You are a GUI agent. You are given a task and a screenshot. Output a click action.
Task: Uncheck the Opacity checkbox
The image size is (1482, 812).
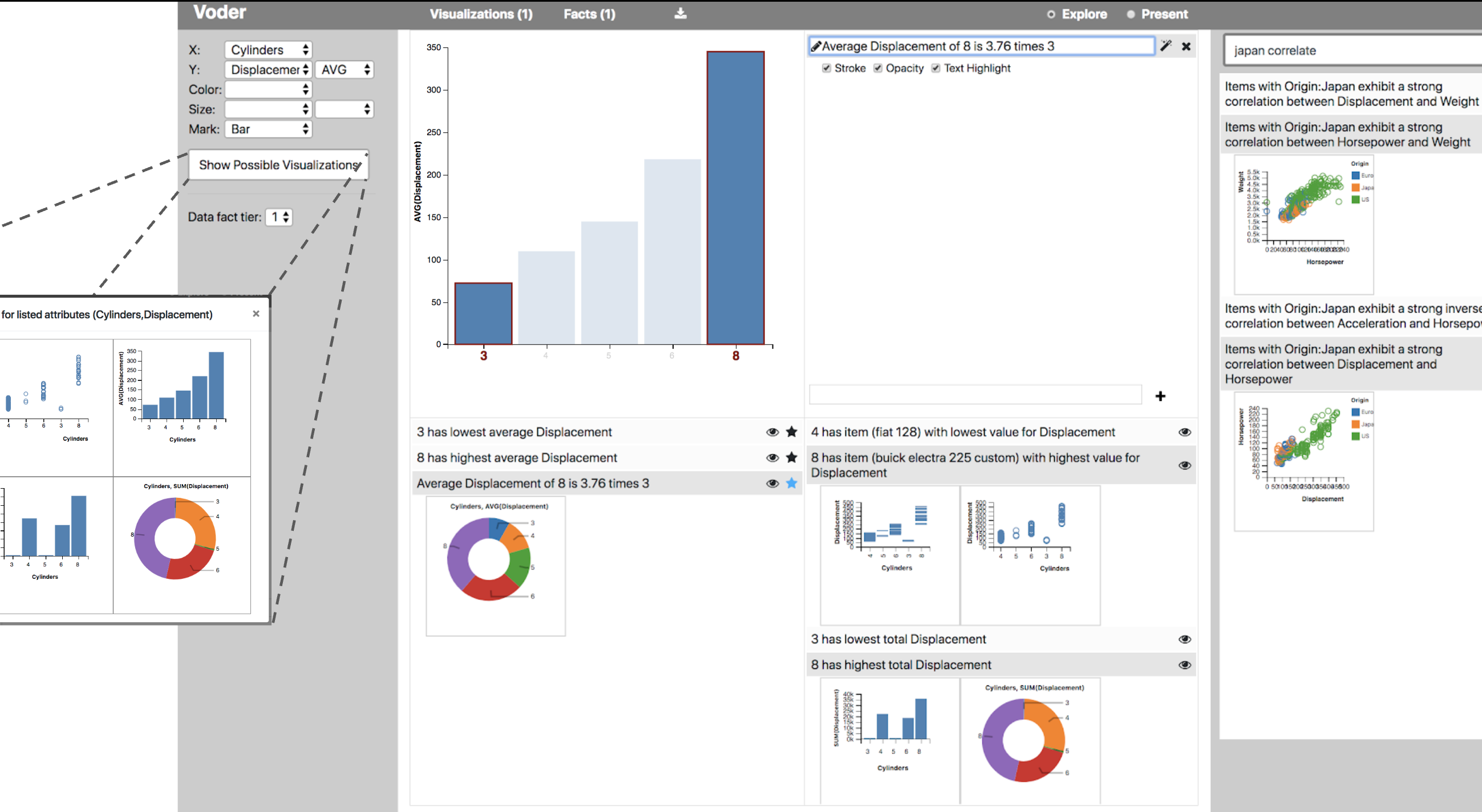click(x=878, y=68)
